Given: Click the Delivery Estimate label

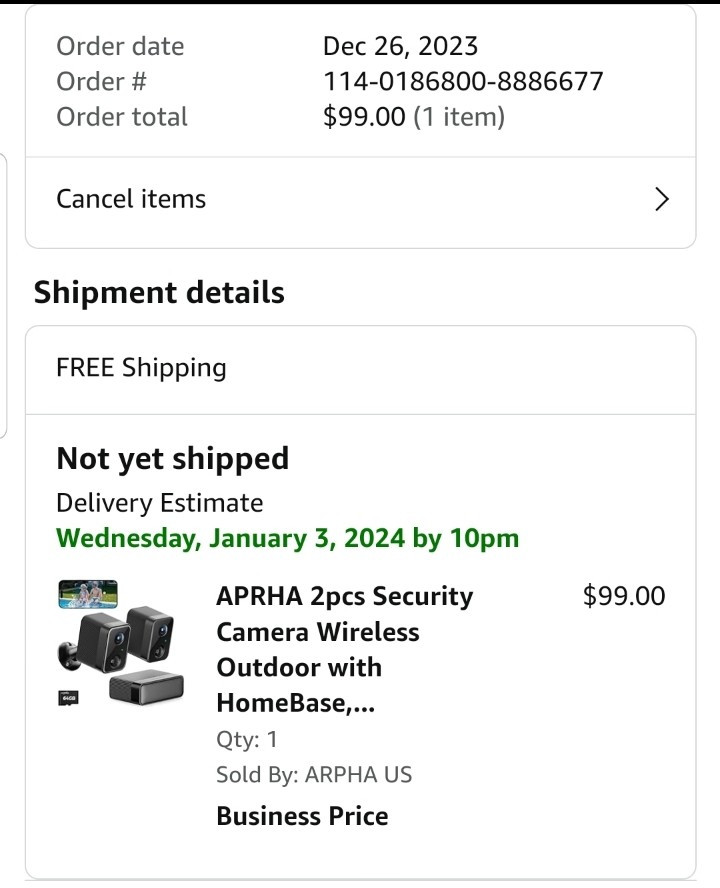Looking at the screenshot, I should click(x=159, y=503).
